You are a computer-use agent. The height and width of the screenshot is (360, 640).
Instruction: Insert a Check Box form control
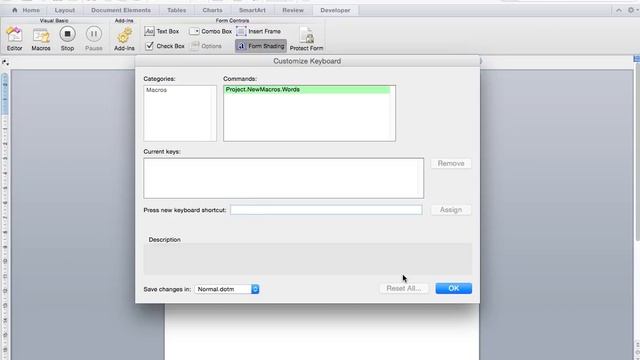(164, 46)
